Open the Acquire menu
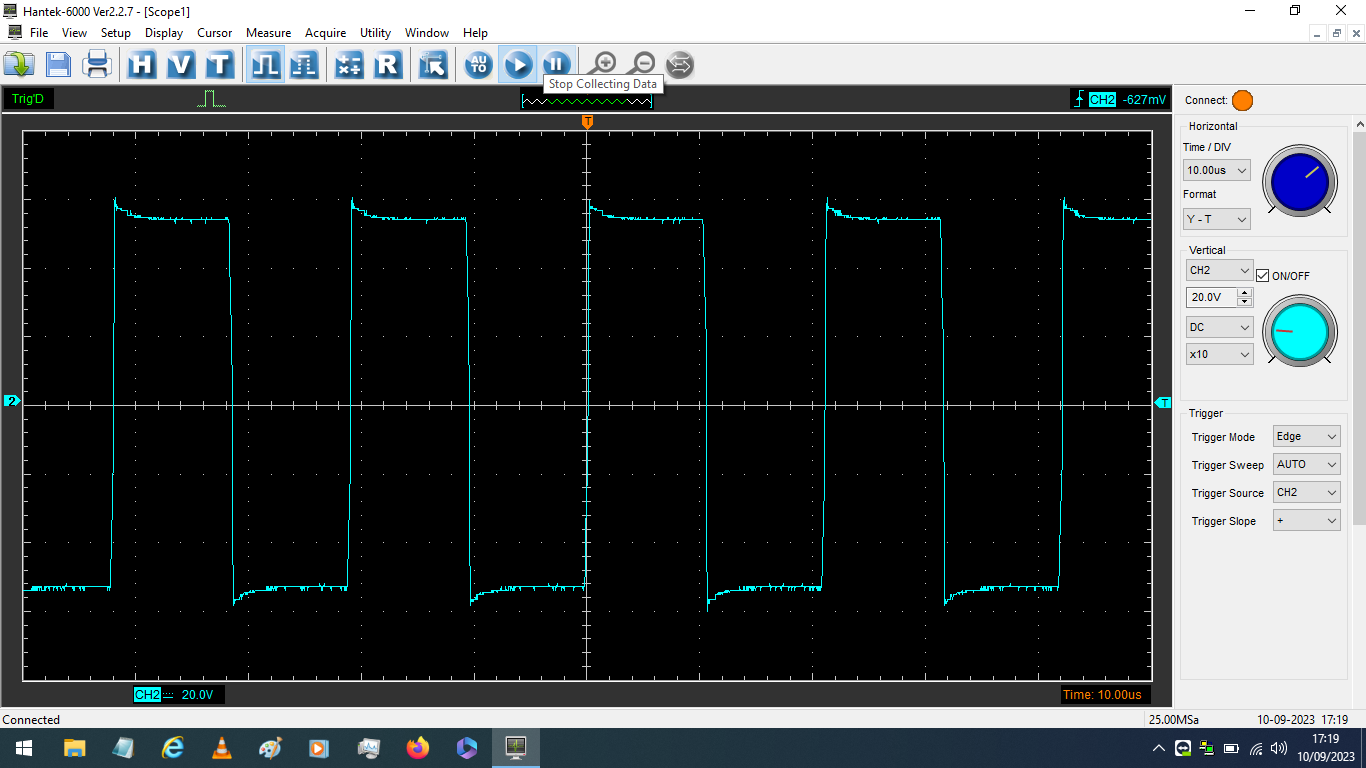Viewport: 1366px width, 768px height. coord(326,33)
